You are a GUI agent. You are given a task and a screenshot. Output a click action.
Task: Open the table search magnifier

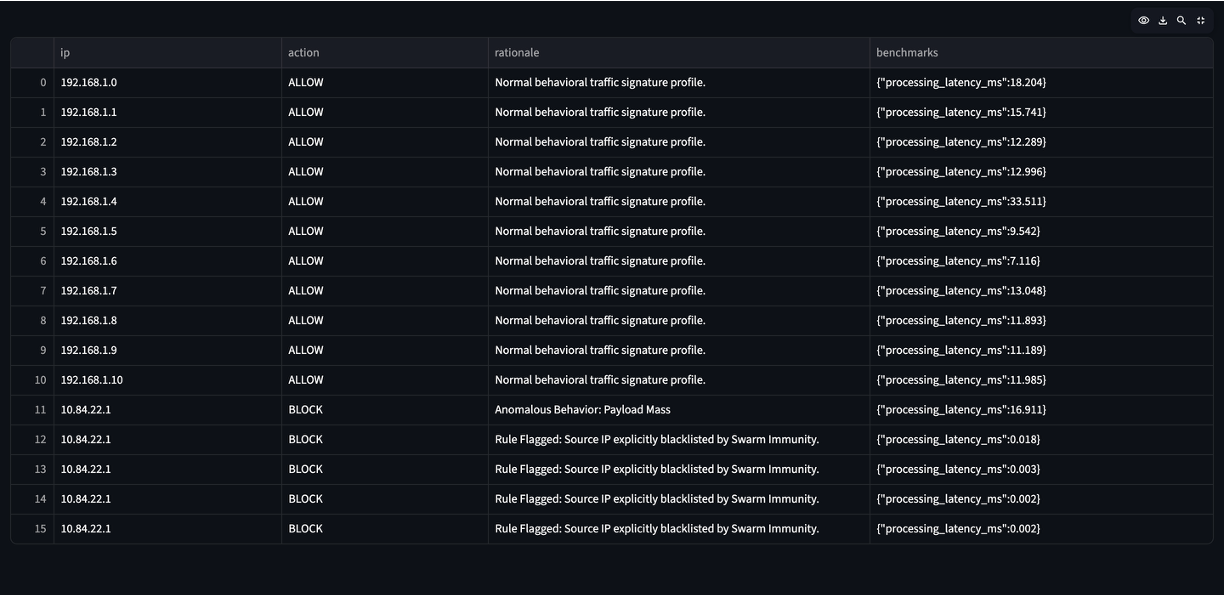click(1182, 21)
